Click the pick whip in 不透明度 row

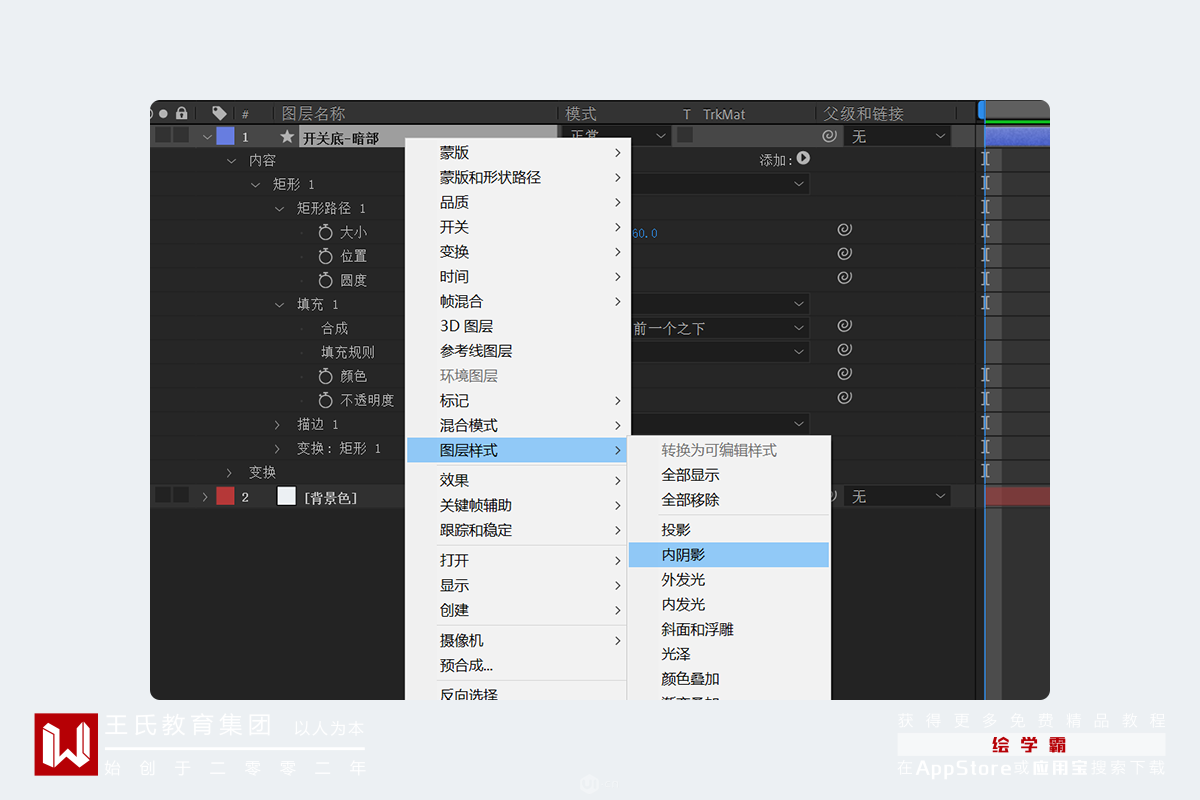845,398
